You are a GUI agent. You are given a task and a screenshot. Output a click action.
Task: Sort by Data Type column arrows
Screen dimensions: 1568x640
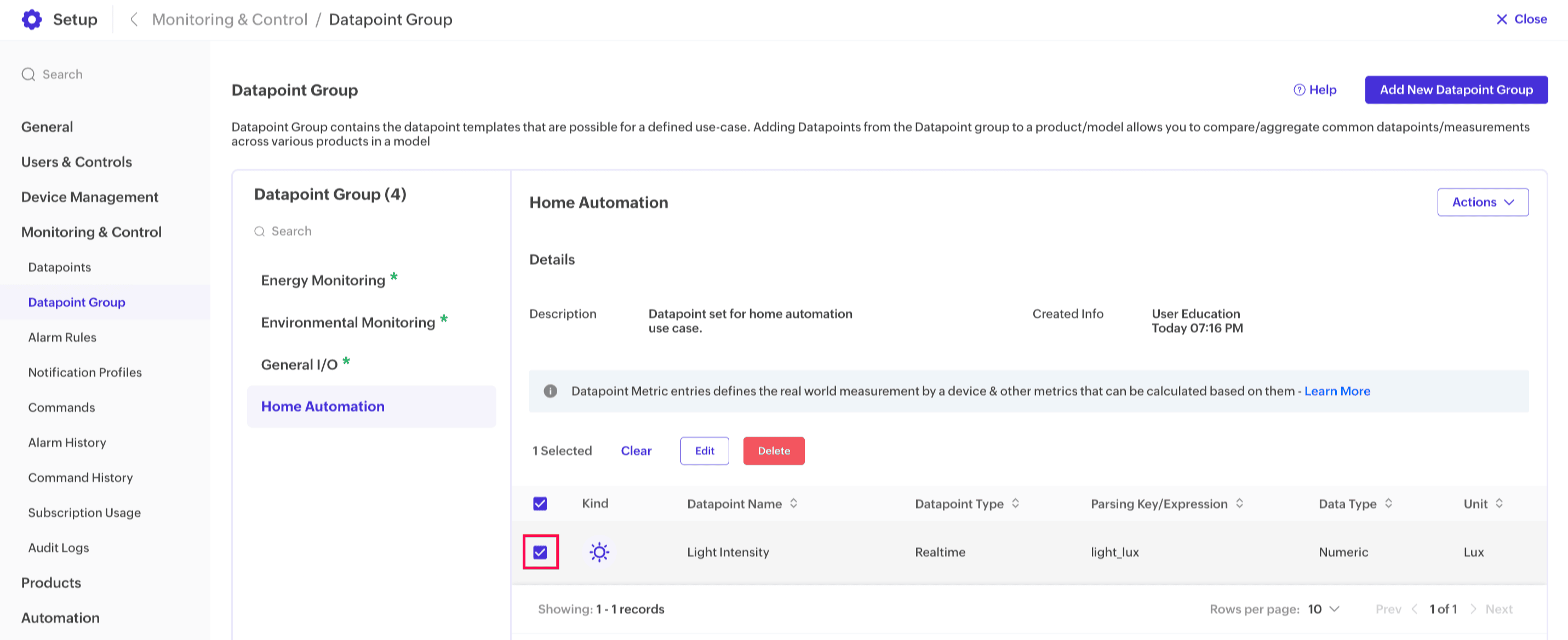coord(1388,504)
